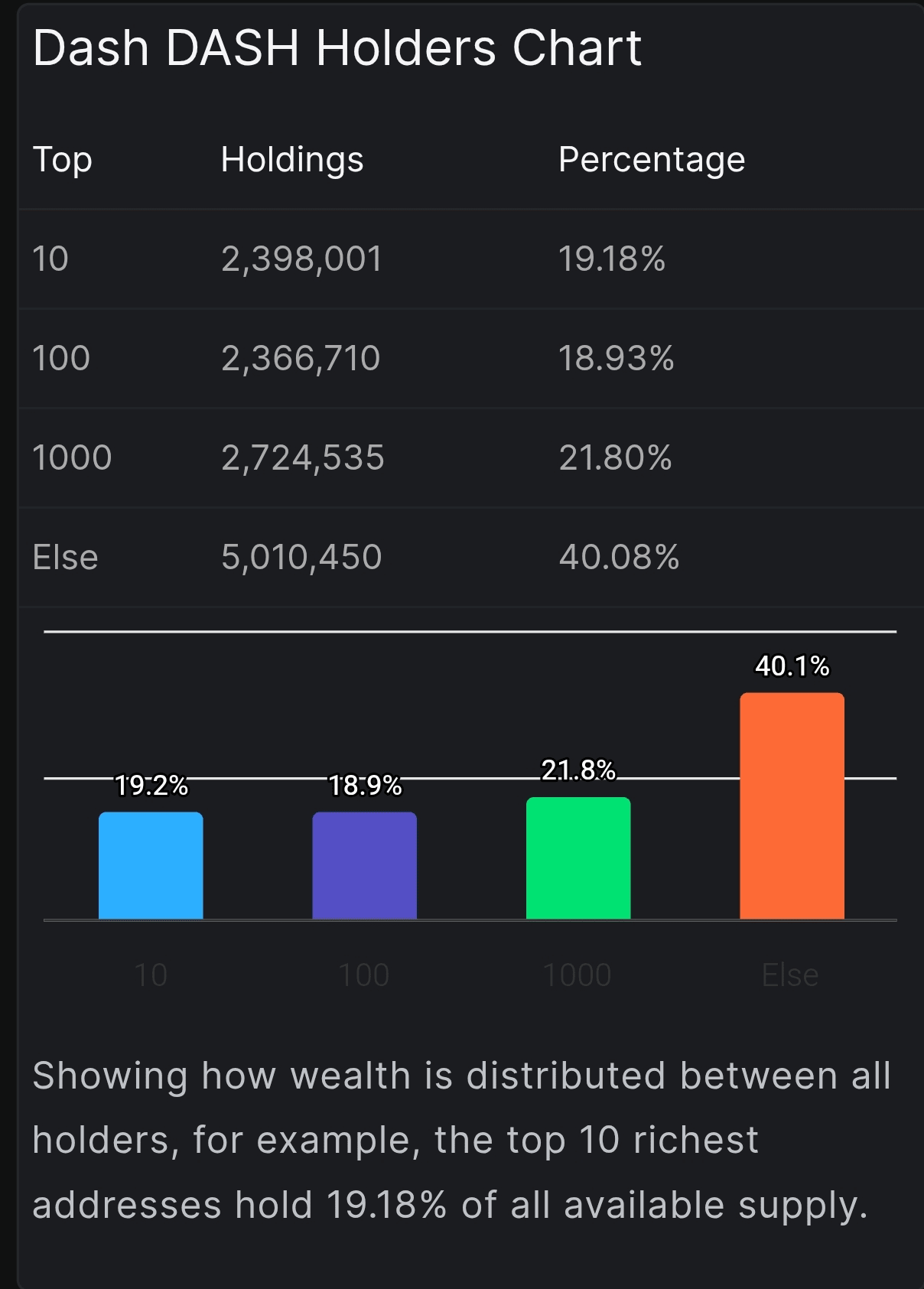Click the 5,010,450 holdings value

click(x=301, y=558)
